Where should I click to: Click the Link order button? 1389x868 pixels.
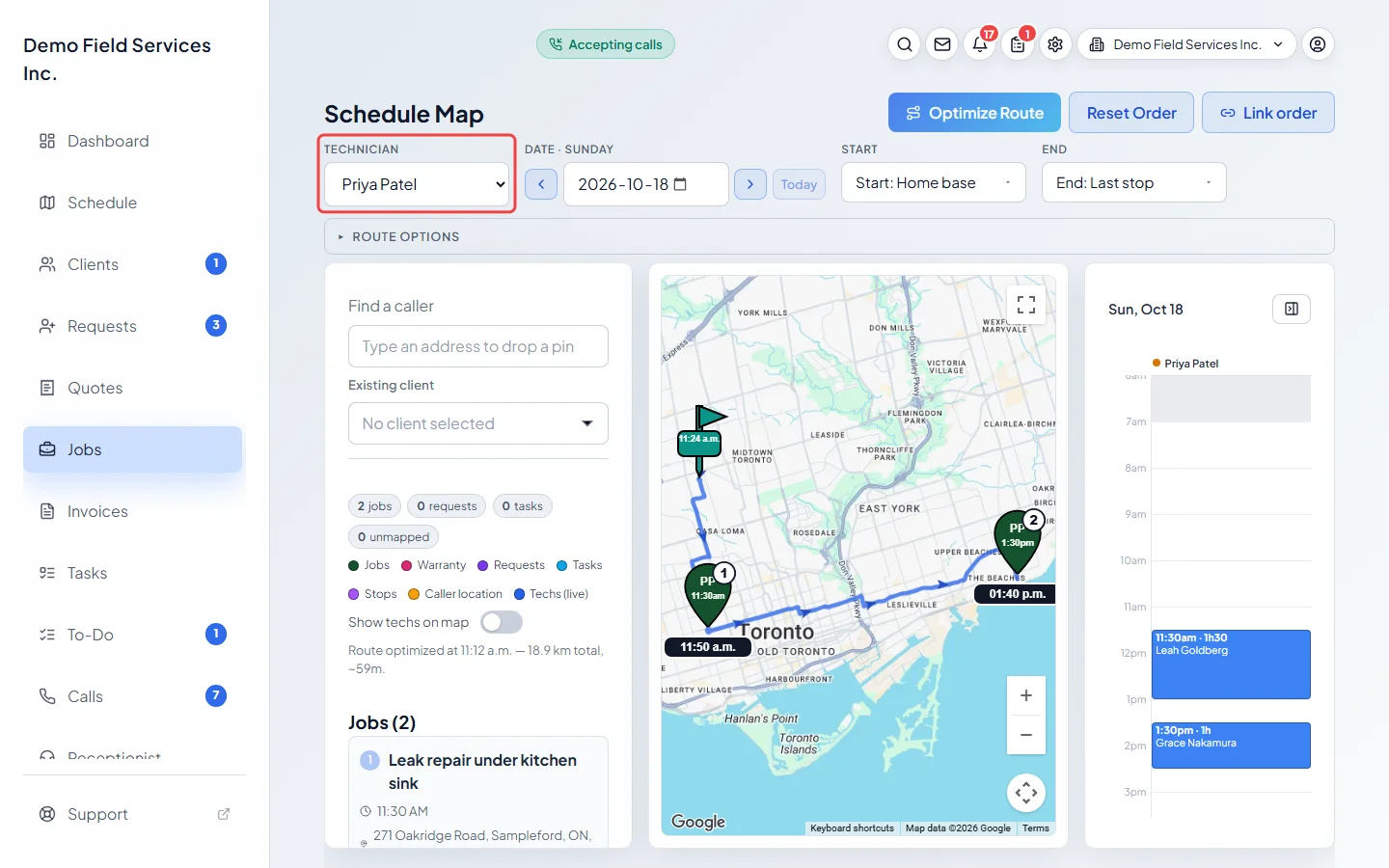(x=1268, y=113)
